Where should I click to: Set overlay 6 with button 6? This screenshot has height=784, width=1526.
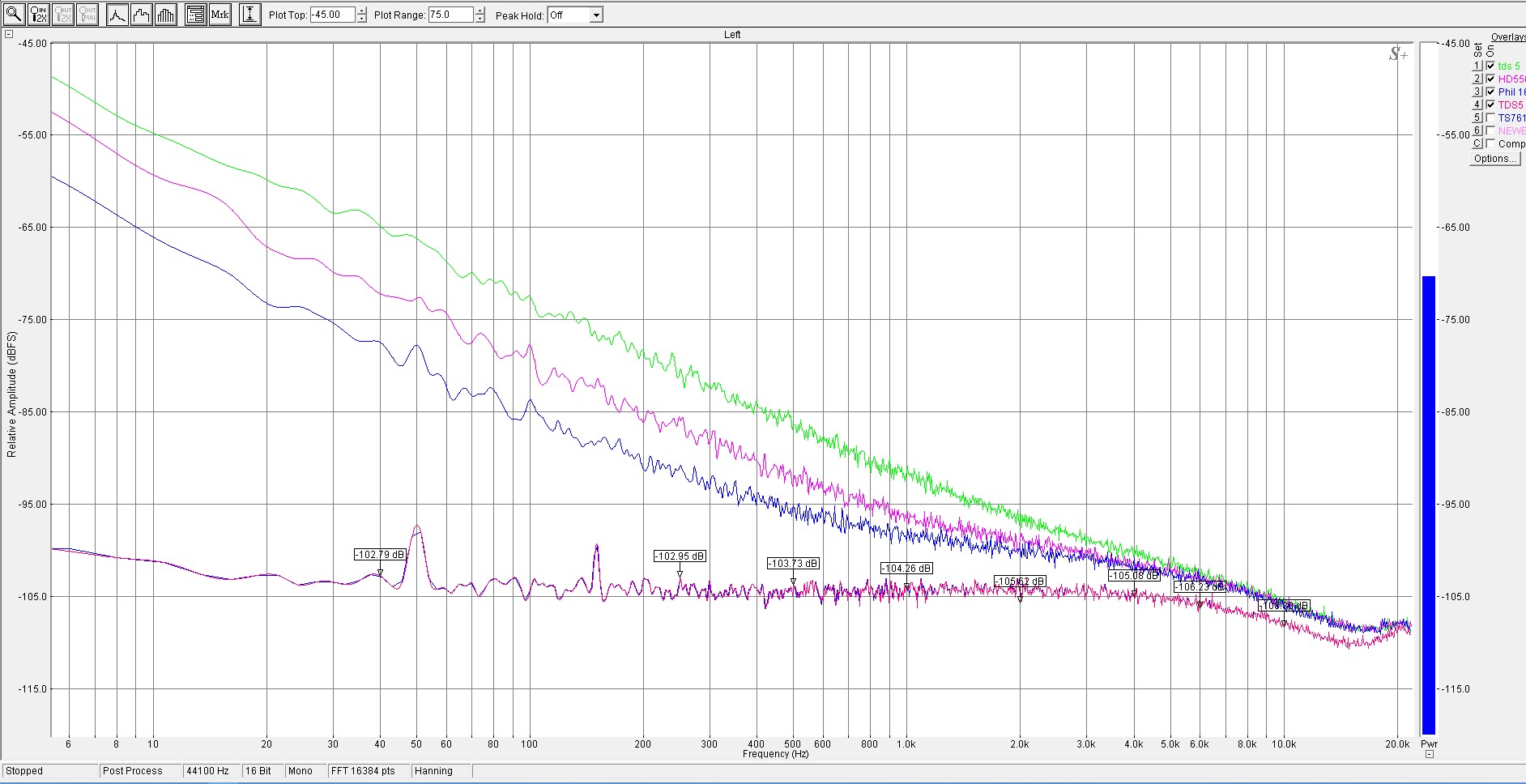click(x=1477, y=130)
